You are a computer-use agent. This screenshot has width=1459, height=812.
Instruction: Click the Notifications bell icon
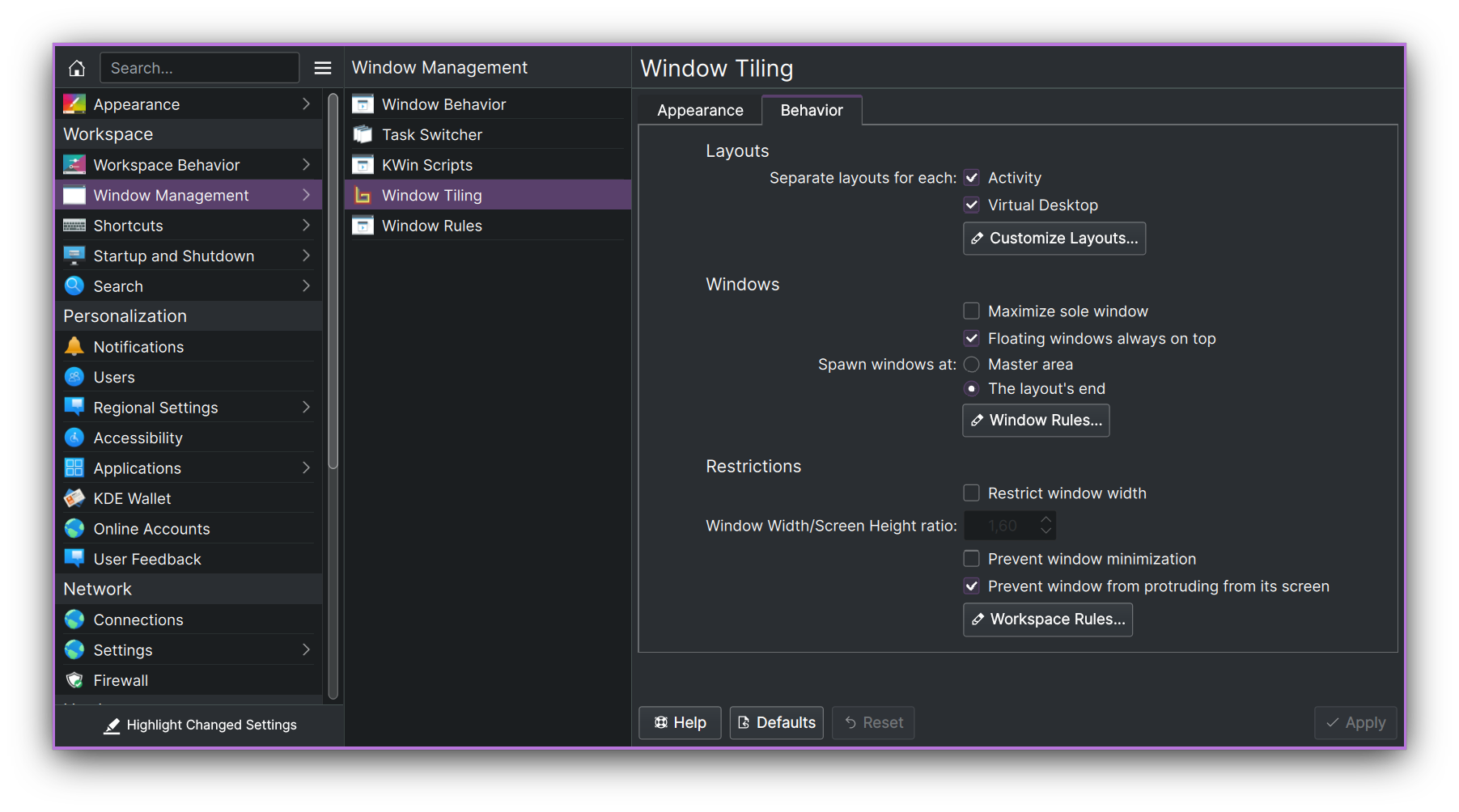click(x=74, y=347)
